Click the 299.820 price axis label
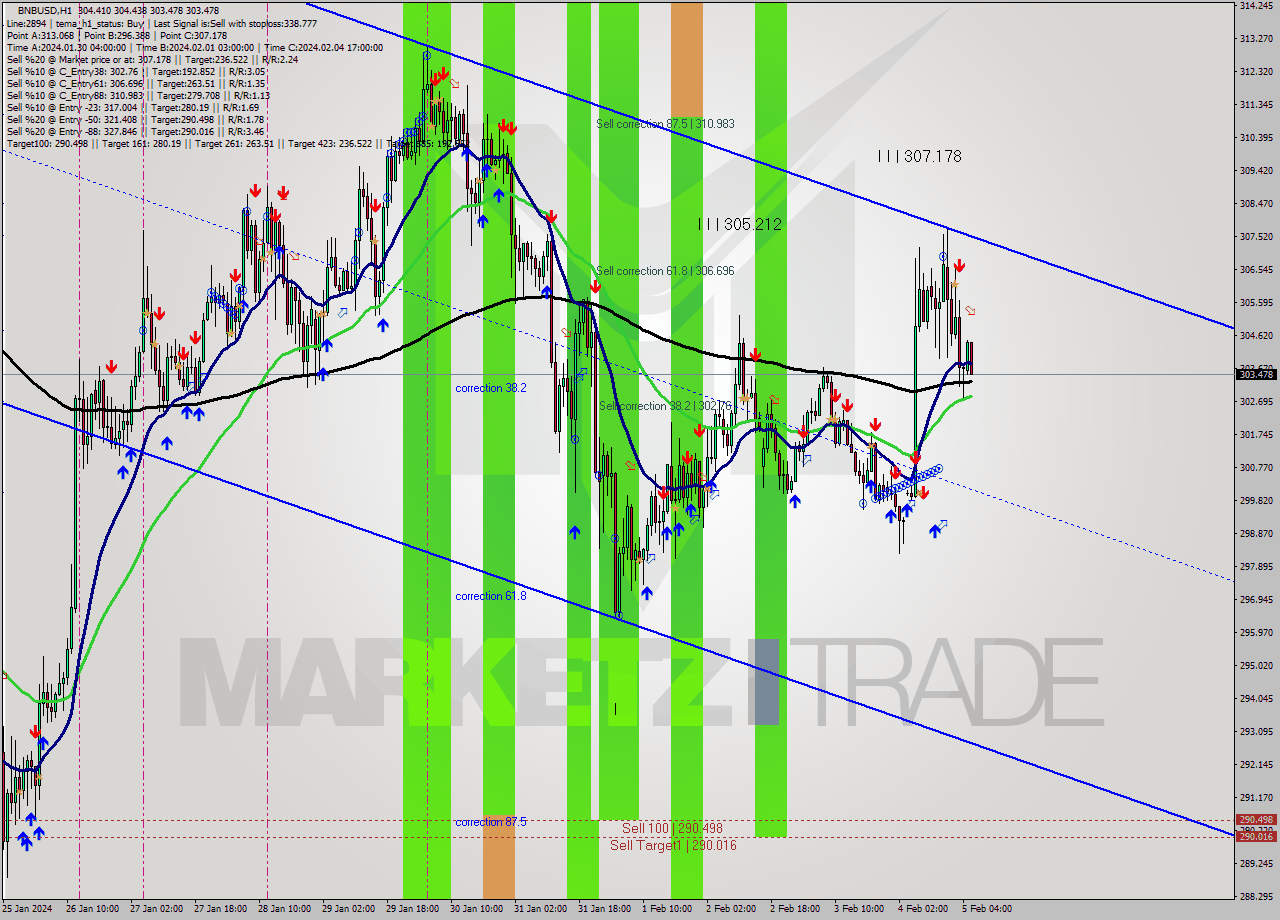This screenshot has width=1280, height=920. pyautogui.click(x=1256, y=501)
